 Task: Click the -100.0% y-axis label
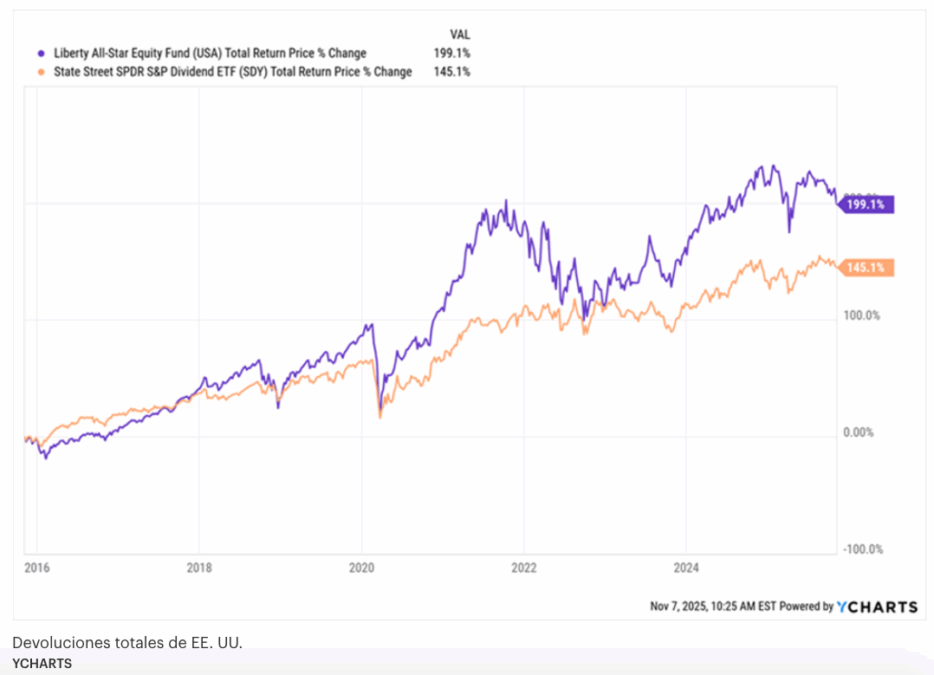coord(860,549)
